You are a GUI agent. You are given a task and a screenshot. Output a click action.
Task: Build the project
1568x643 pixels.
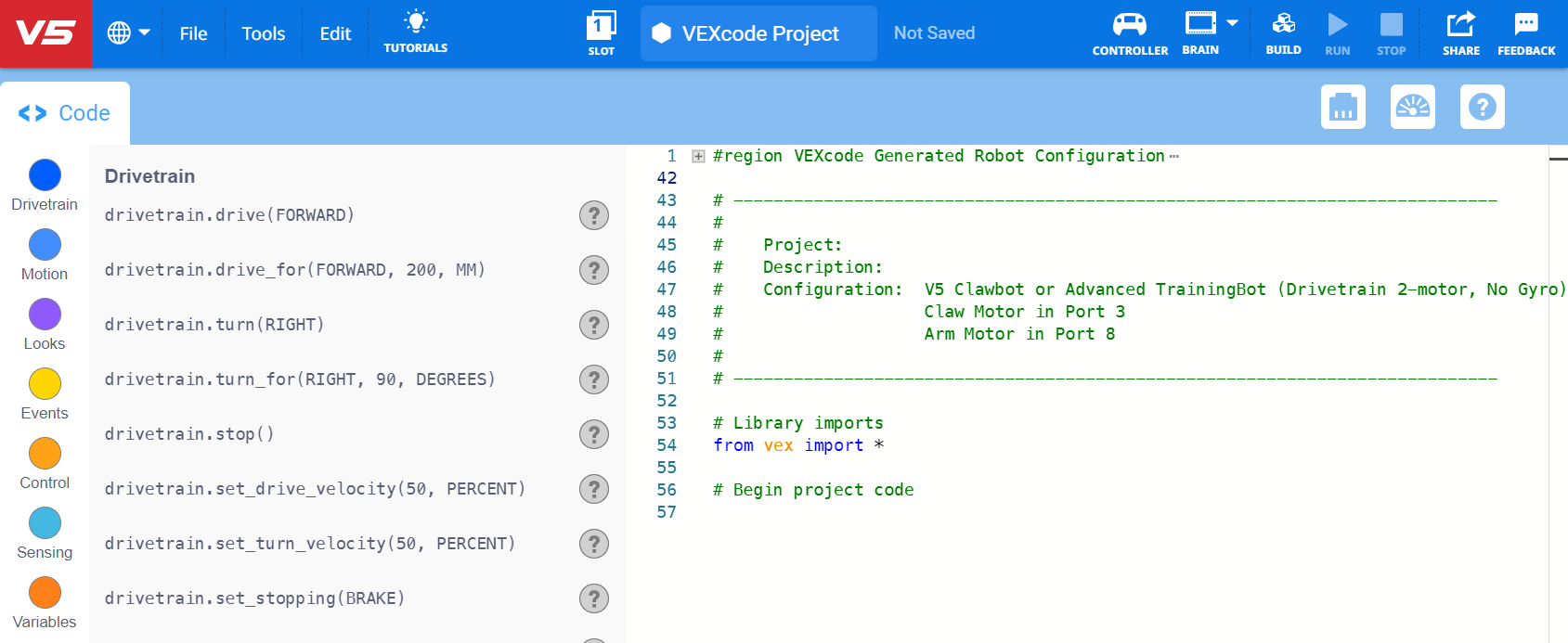coord(1283,33)
